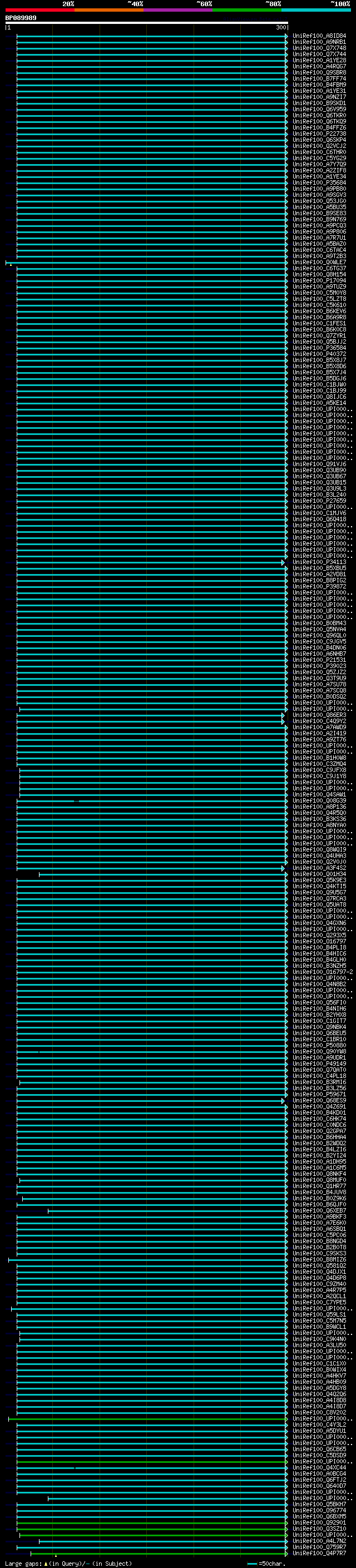Select the UniRef100_P50880 label
The height and width of the screenshot is (1568, 356).
click(x=319, y=1046)
